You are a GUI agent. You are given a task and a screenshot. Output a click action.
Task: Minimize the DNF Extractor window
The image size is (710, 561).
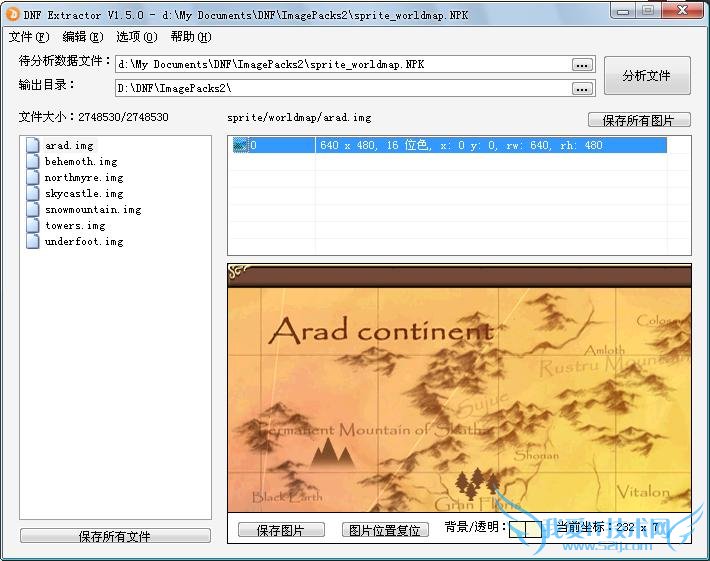[624, 11]
